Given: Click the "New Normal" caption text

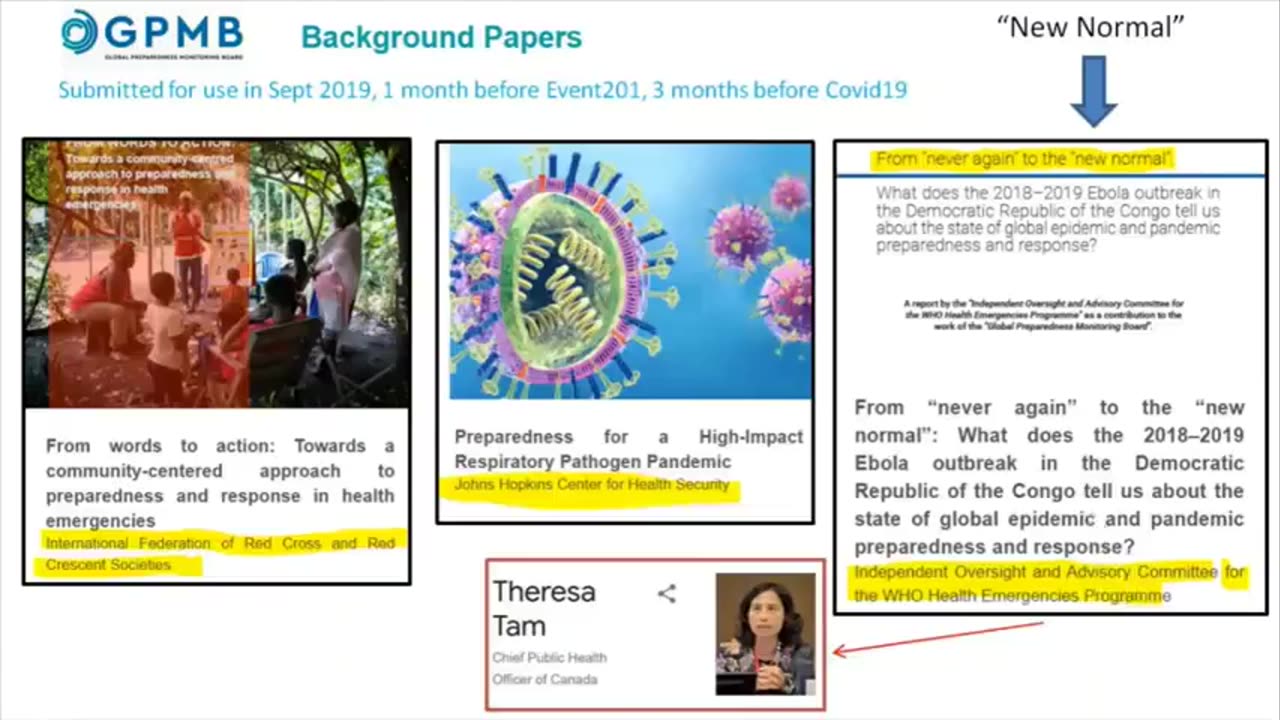Looking at the screenshot, I should click(1091, 27).
